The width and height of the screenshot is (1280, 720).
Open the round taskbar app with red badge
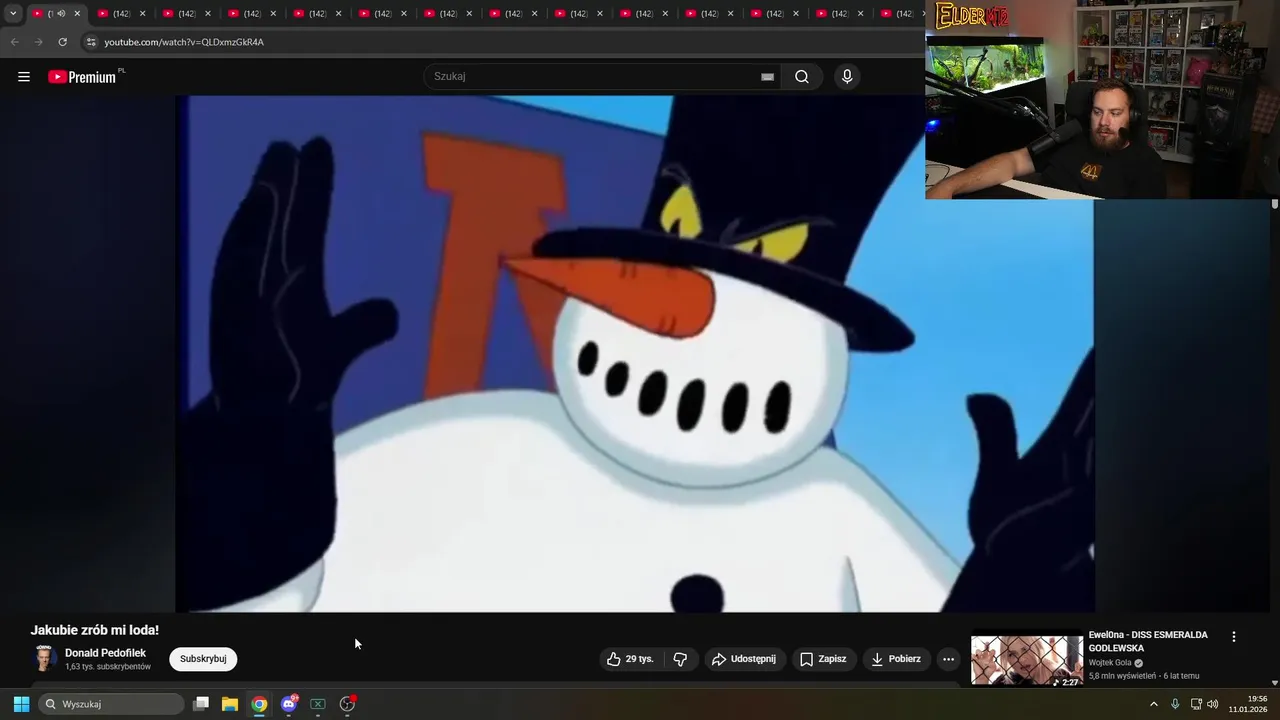pos(347,704)
